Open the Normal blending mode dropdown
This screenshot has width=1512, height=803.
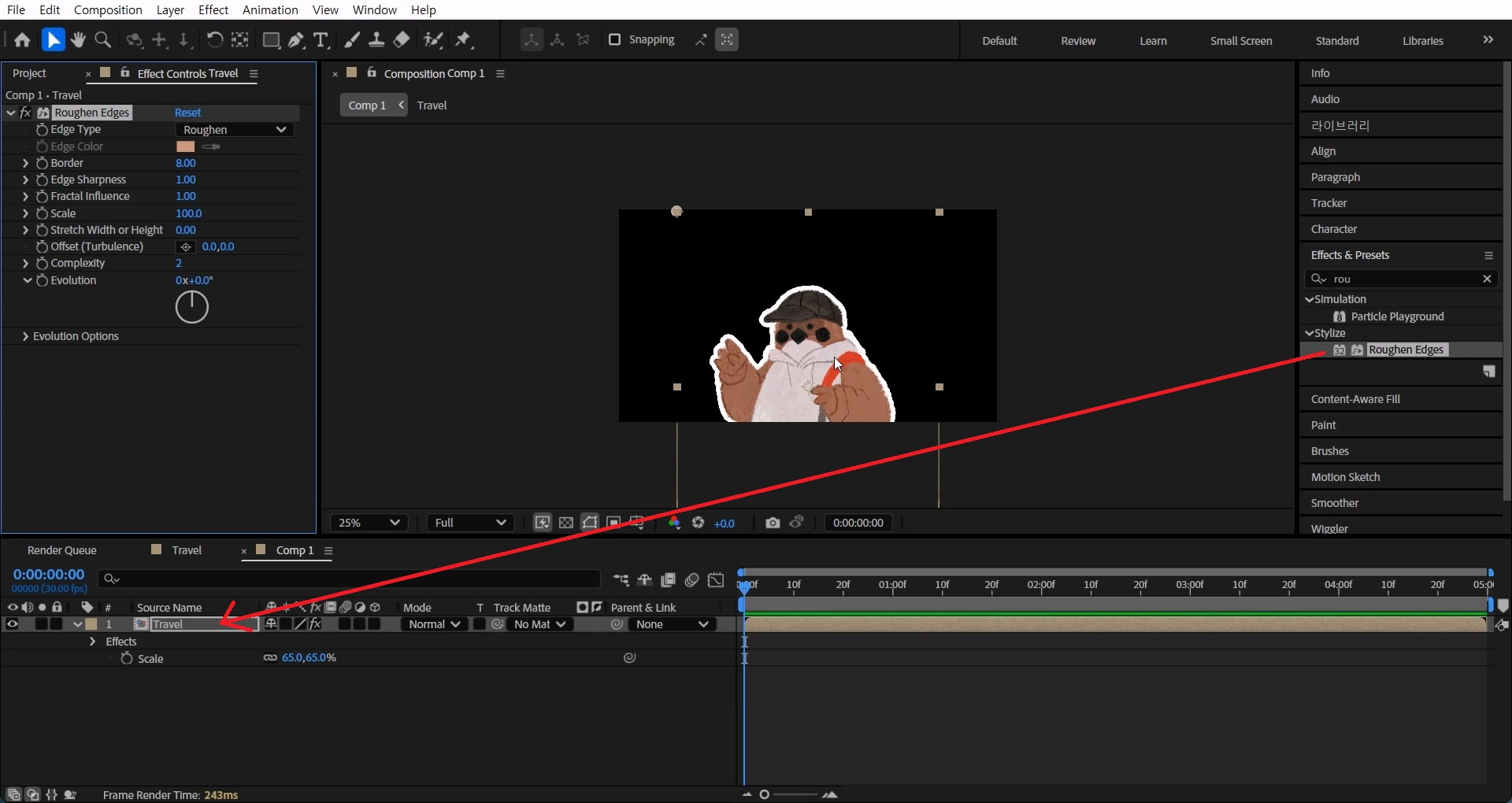click(434, 624)
